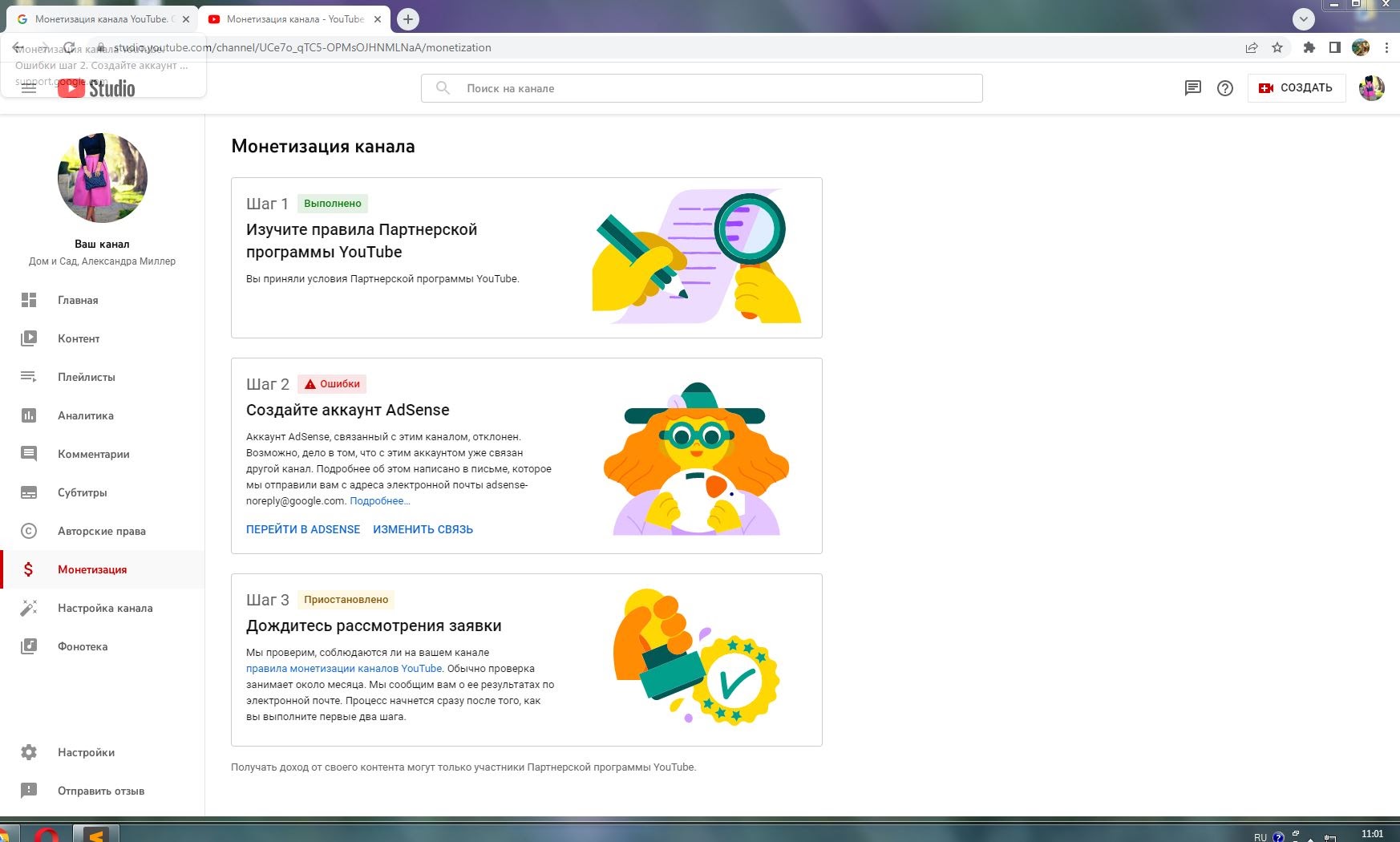This screenshot has width=1400, height=842.
Task: Switch to the Монетизация канала YouTube Google tab
Action: (101, 19)
